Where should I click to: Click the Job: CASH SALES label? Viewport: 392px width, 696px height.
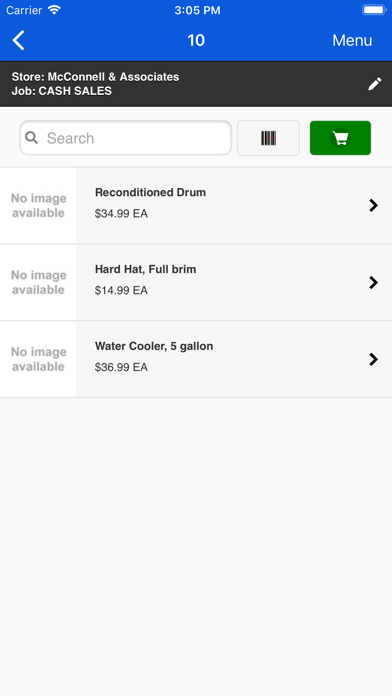point(62,91)
